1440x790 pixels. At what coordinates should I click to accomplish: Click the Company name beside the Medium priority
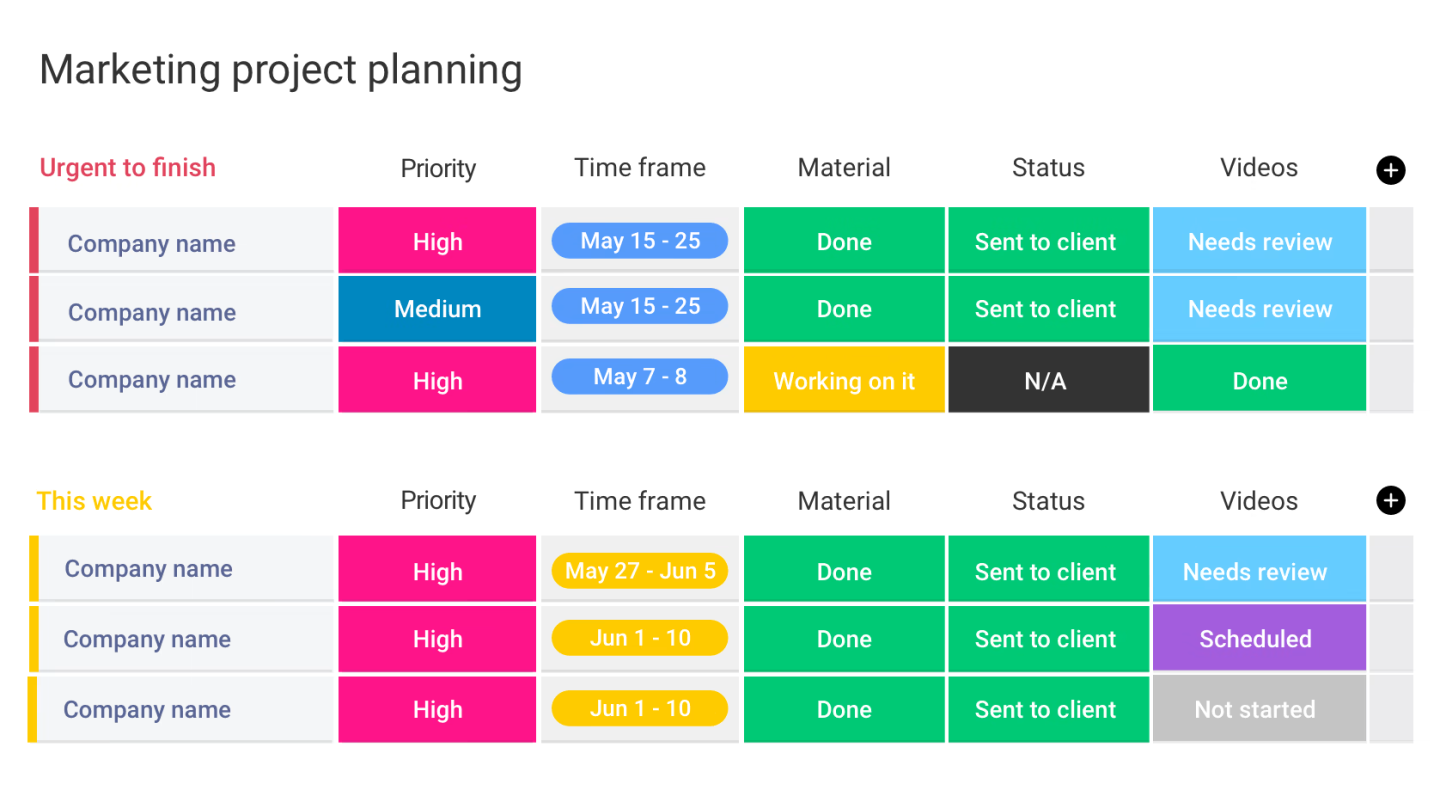tap(152, 312)
